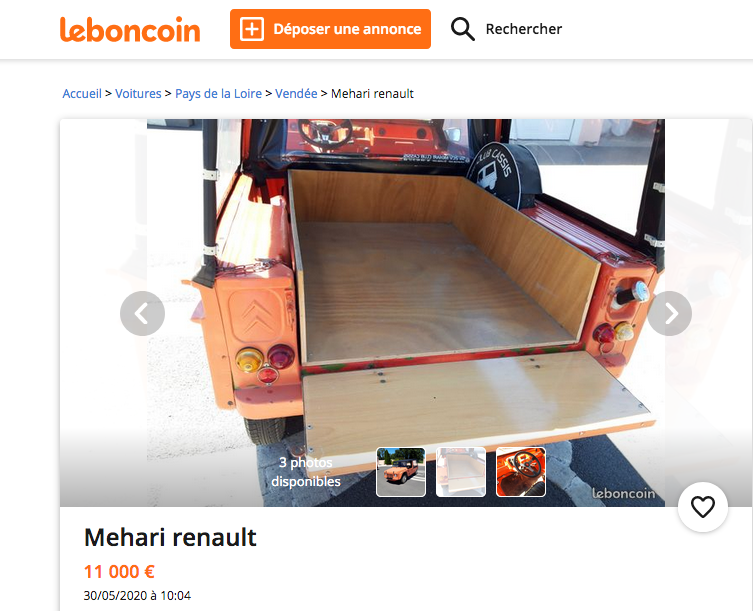The image size is (753, 611).
Task: Select the first thumbnail of orange car exterior
Action: 401,472
